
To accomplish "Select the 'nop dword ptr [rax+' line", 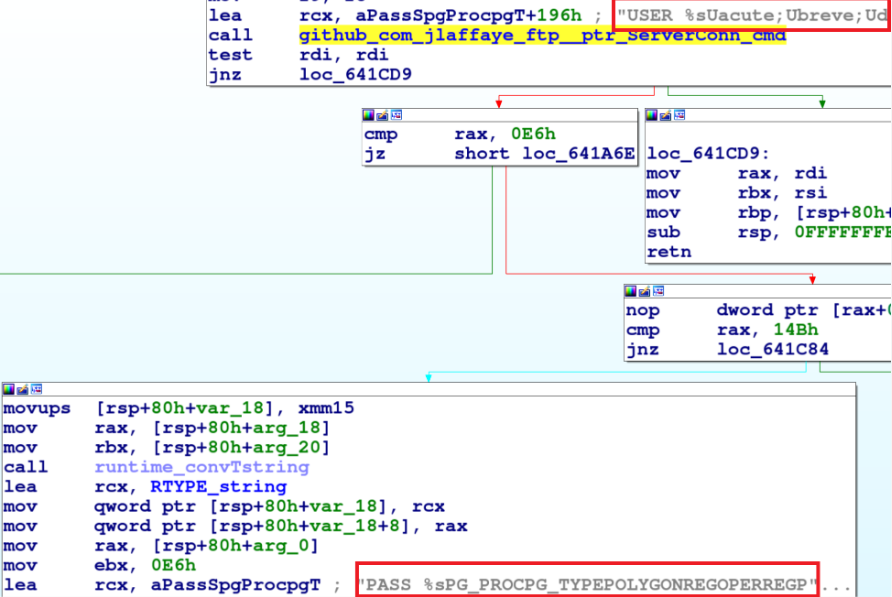I will pos(758,310).
